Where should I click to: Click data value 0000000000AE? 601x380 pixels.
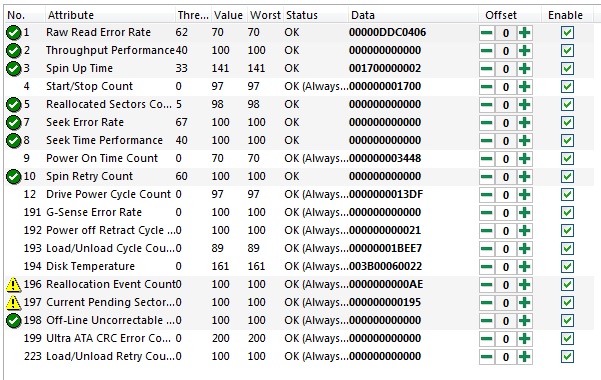point(386,284)
